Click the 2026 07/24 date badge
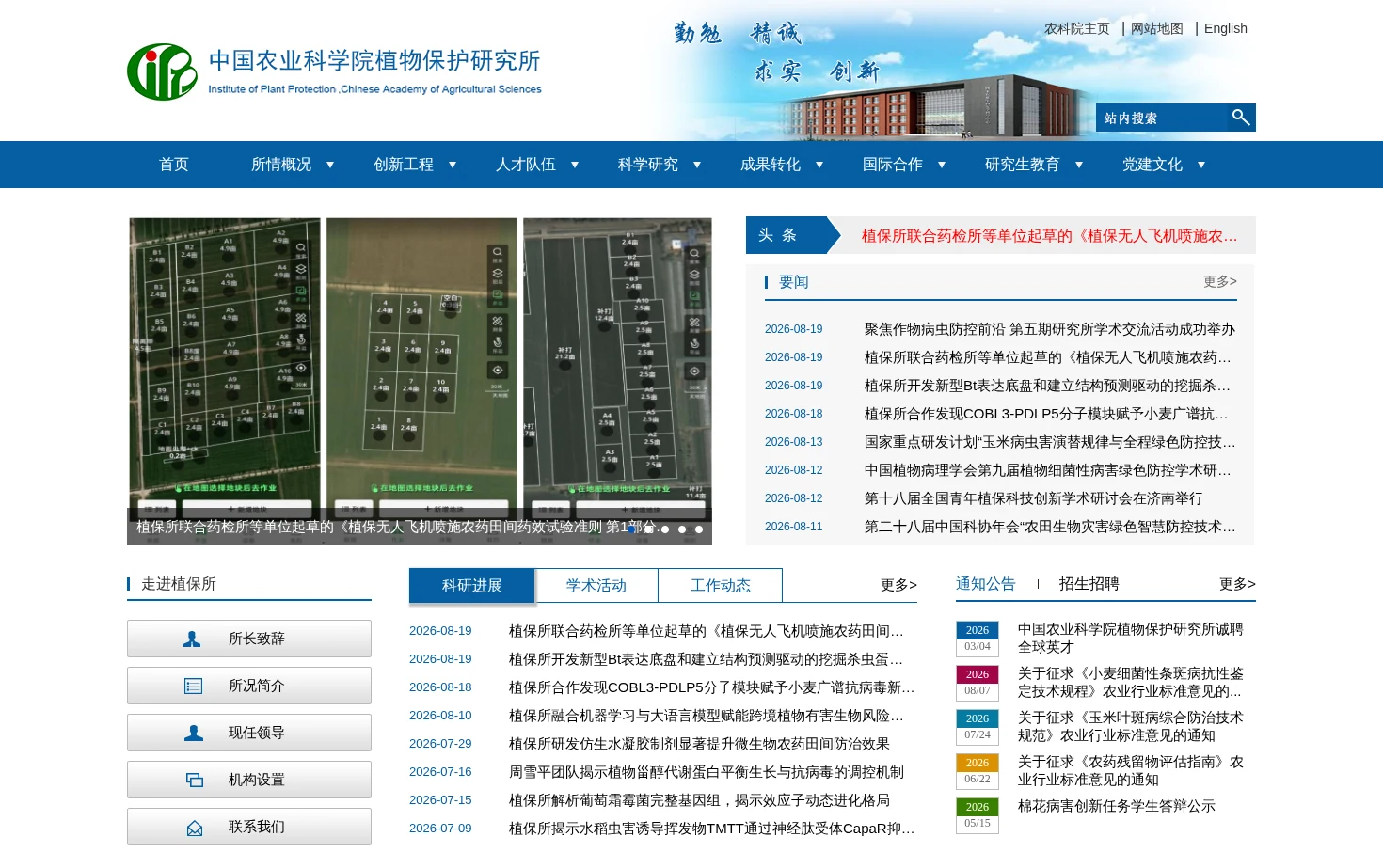Image resolution: width=1383 pixels, height=868 pixels. [x=978, y=727]
